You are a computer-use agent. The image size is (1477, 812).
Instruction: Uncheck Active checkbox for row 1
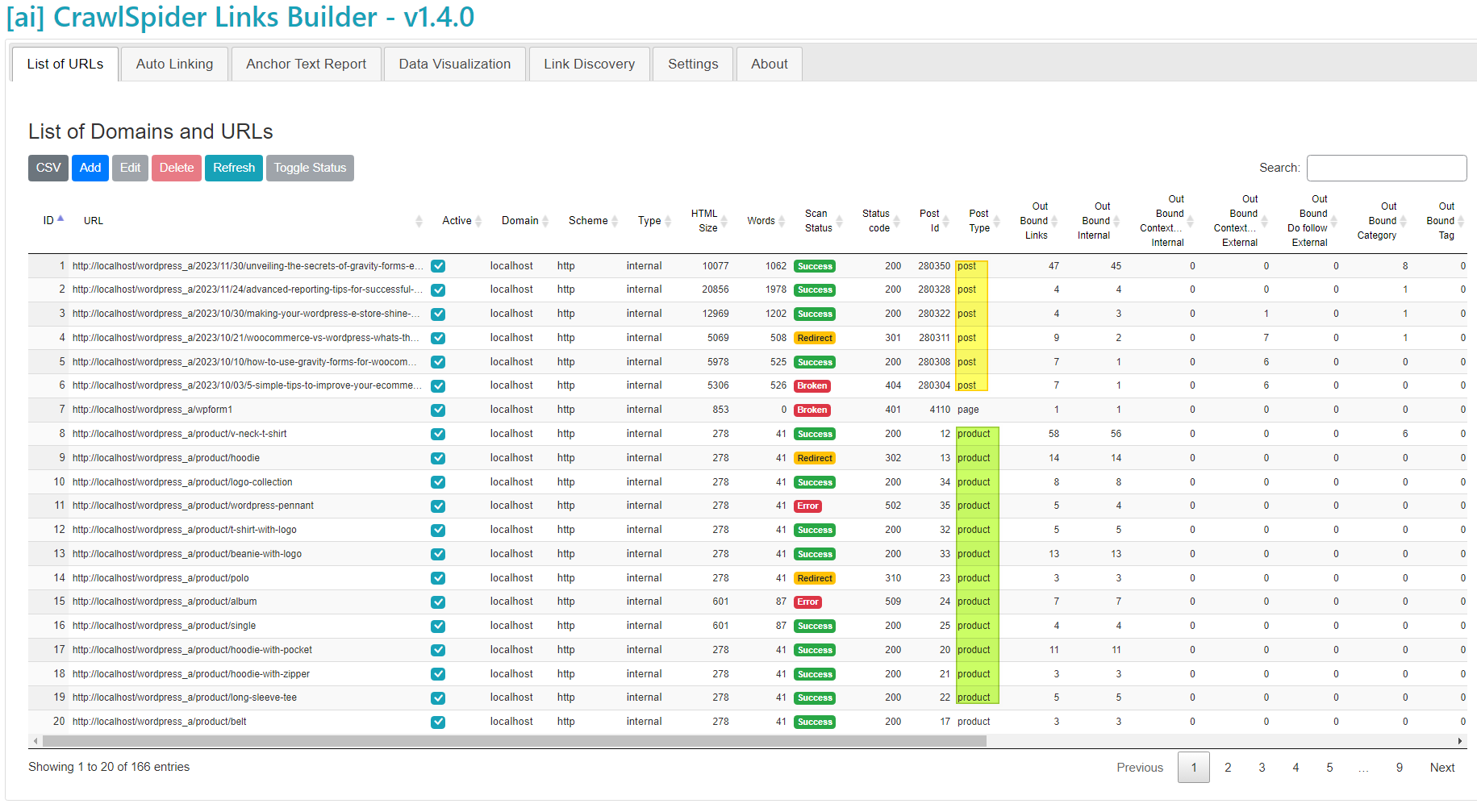click(x=438, y=266)
